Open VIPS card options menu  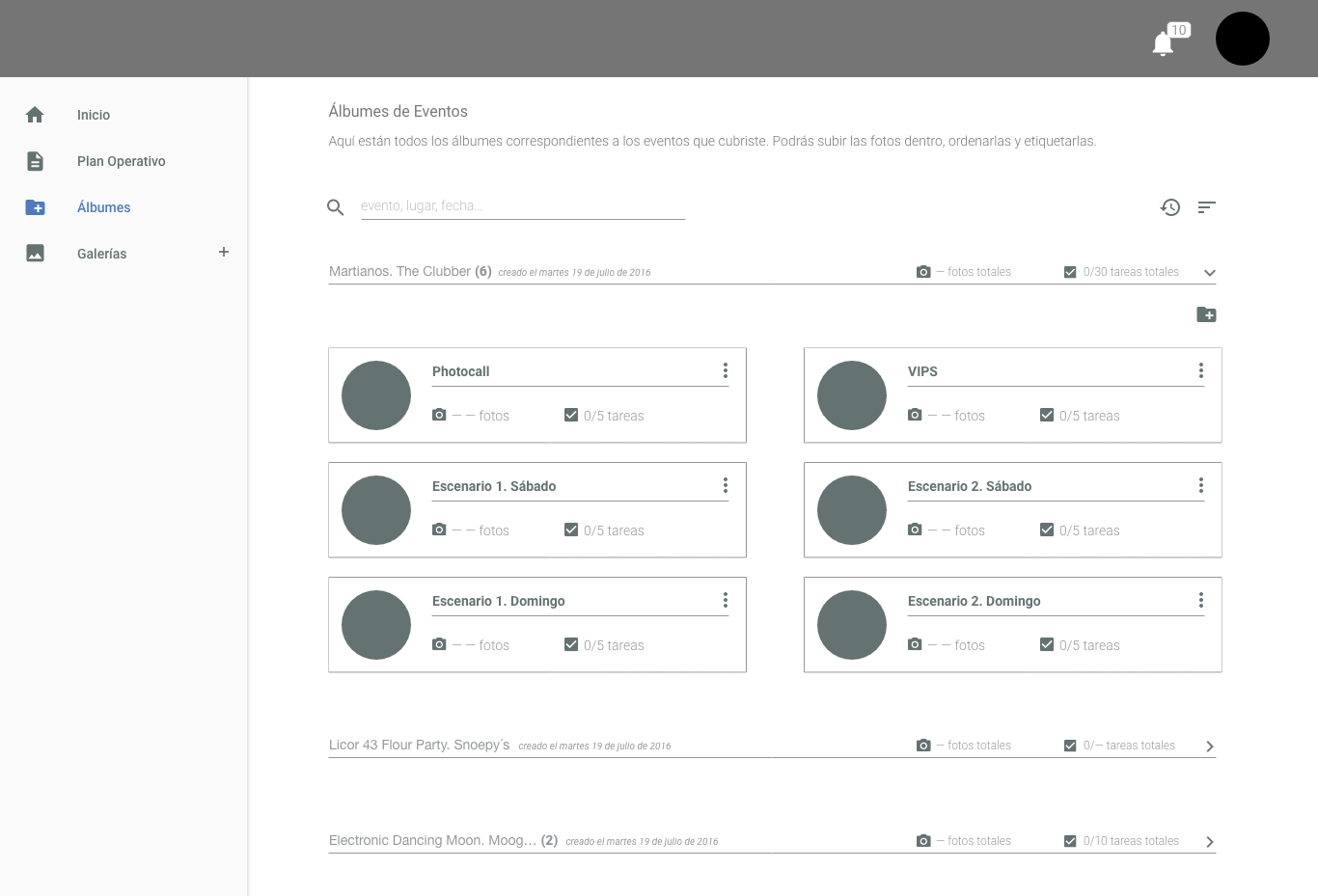pos(1201,370)
